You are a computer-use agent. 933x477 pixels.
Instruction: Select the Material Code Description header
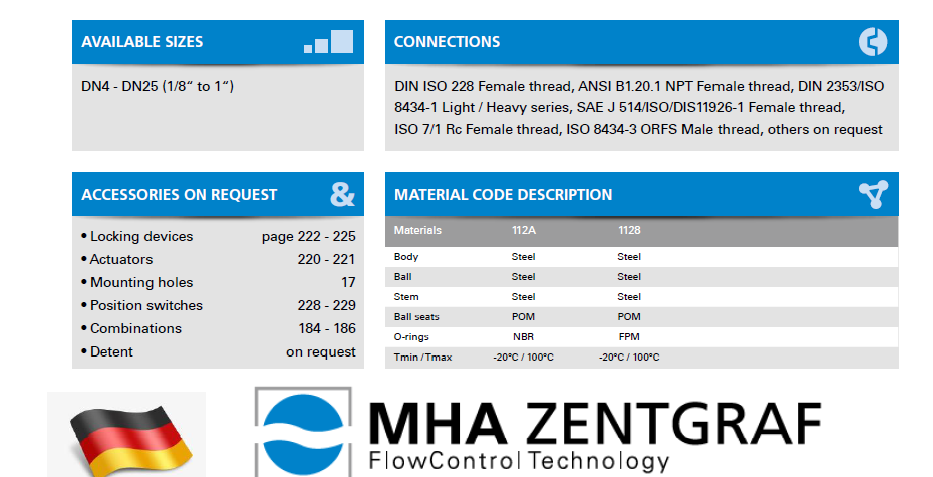pos(503,195)
